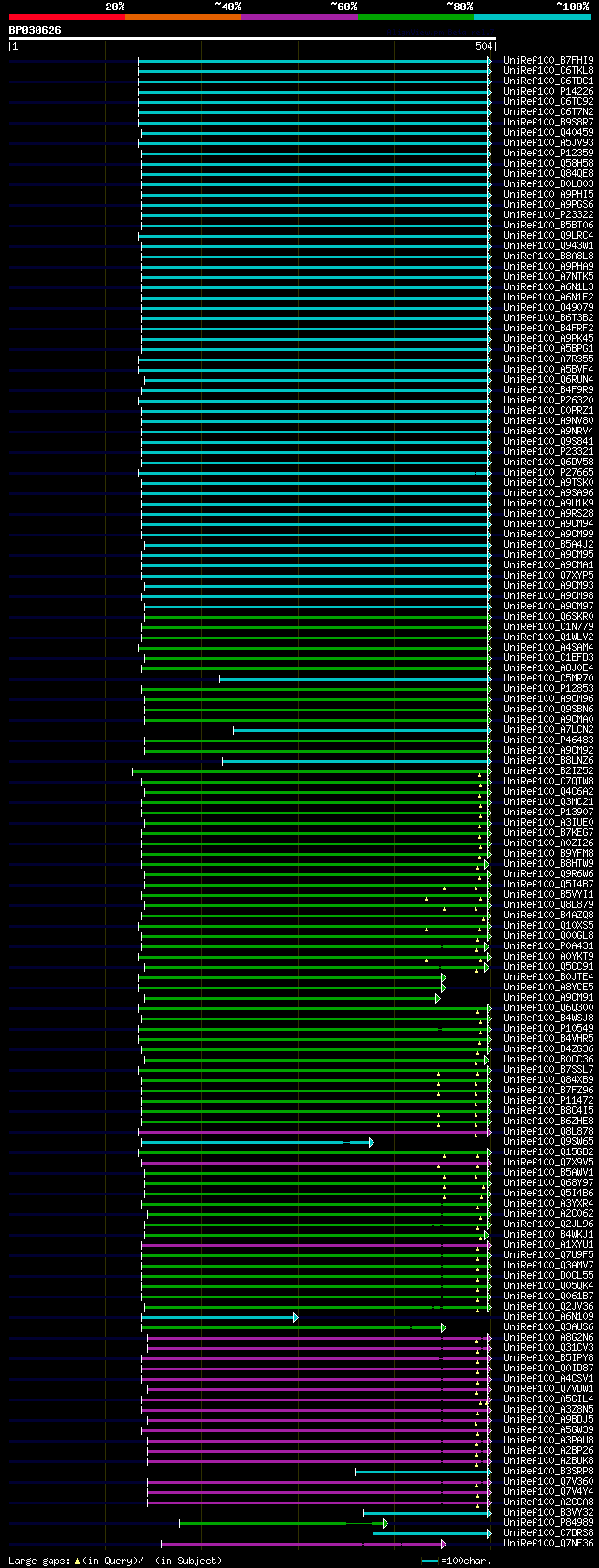599x1568 pixels.
Task: Select the UniRef100_C1N779 label
Action: click(548, 626)
